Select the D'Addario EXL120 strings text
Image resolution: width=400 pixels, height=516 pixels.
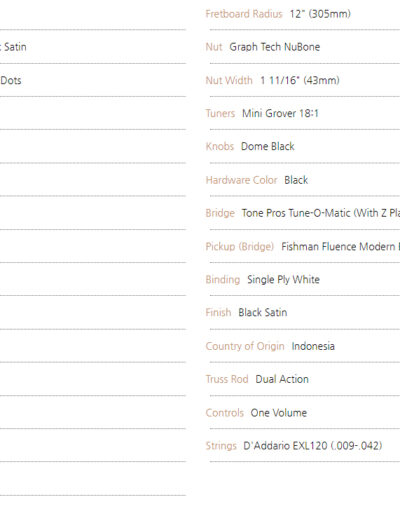313,446
